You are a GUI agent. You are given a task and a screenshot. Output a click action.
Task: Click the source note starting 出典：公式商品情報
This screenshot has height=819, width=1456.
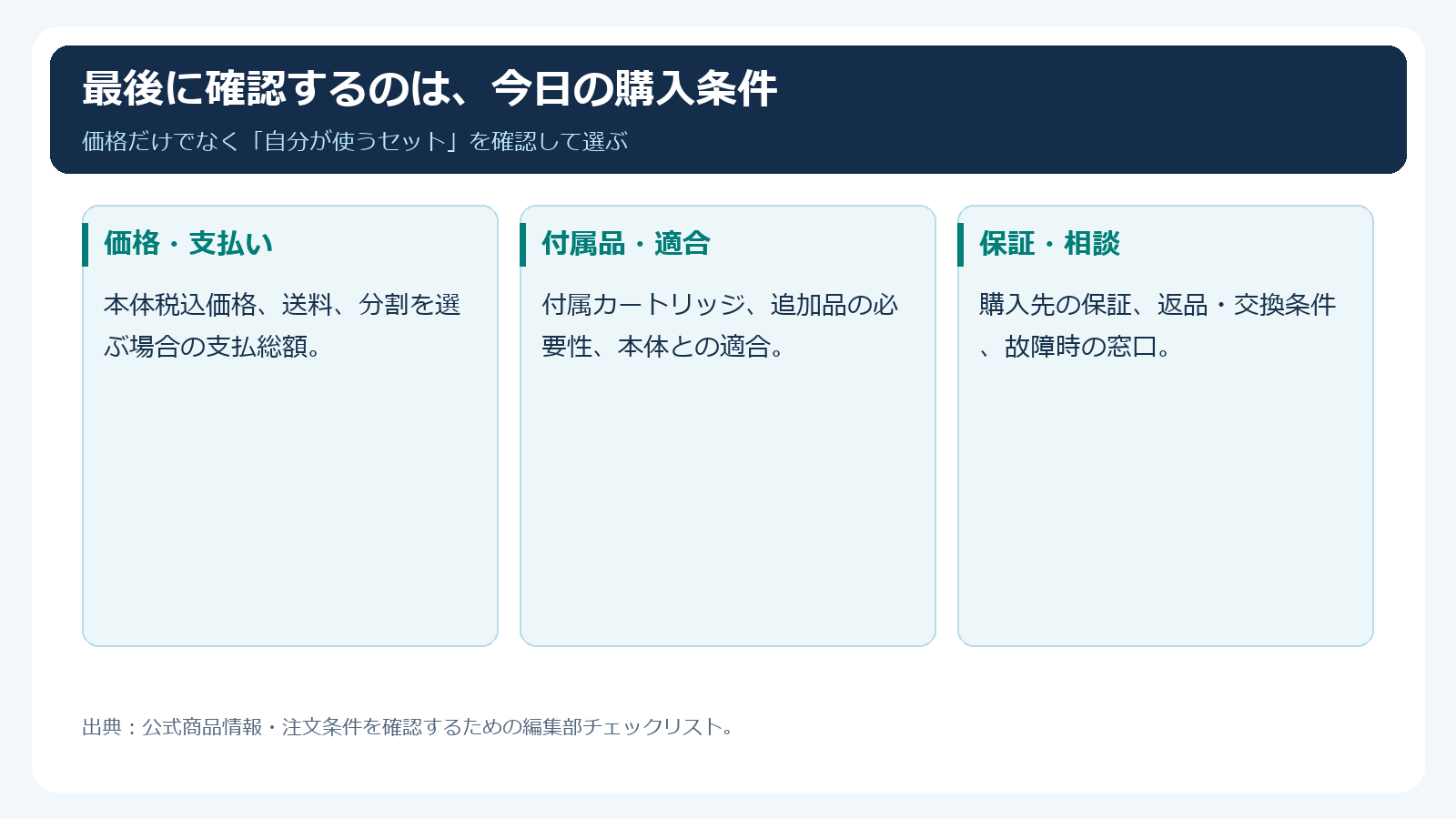[x=408, y=727]
